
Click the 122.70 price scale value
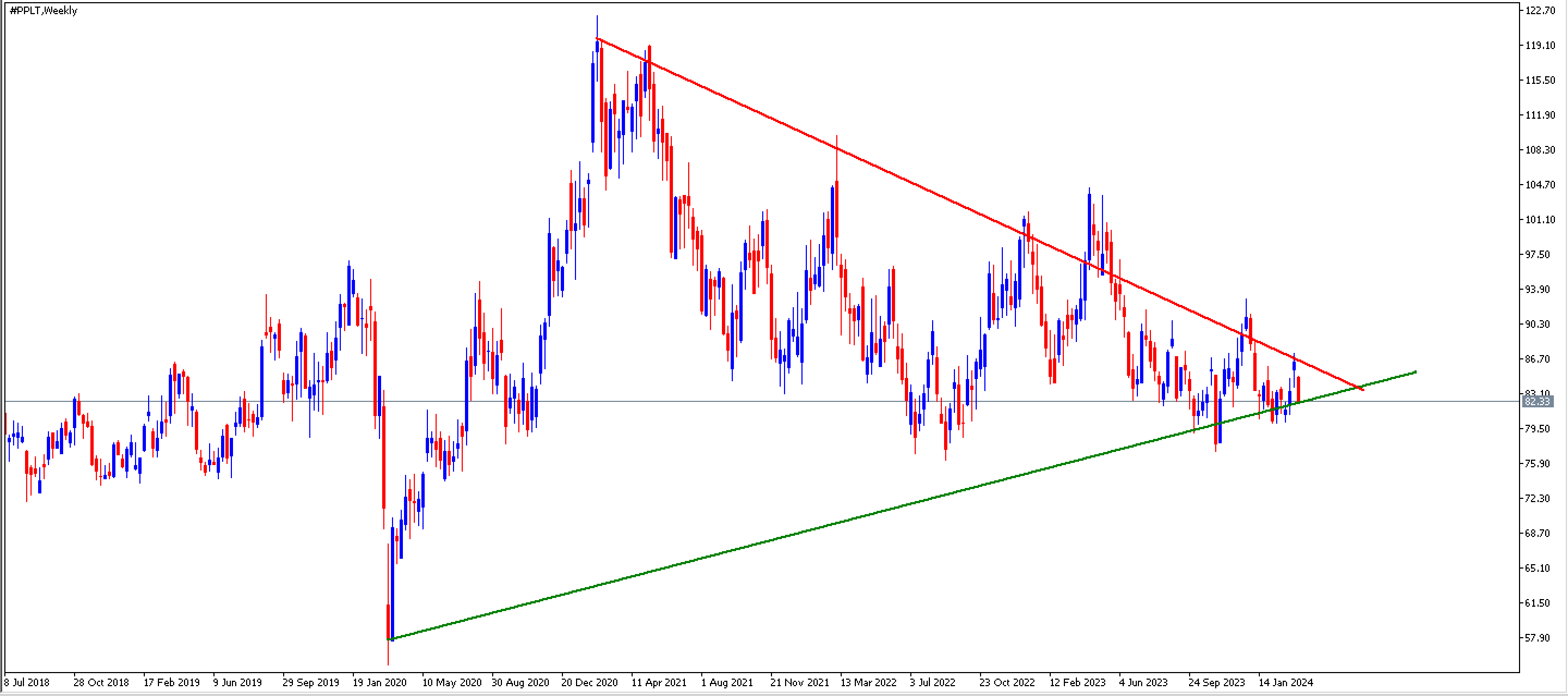[x=1540, y=10]
